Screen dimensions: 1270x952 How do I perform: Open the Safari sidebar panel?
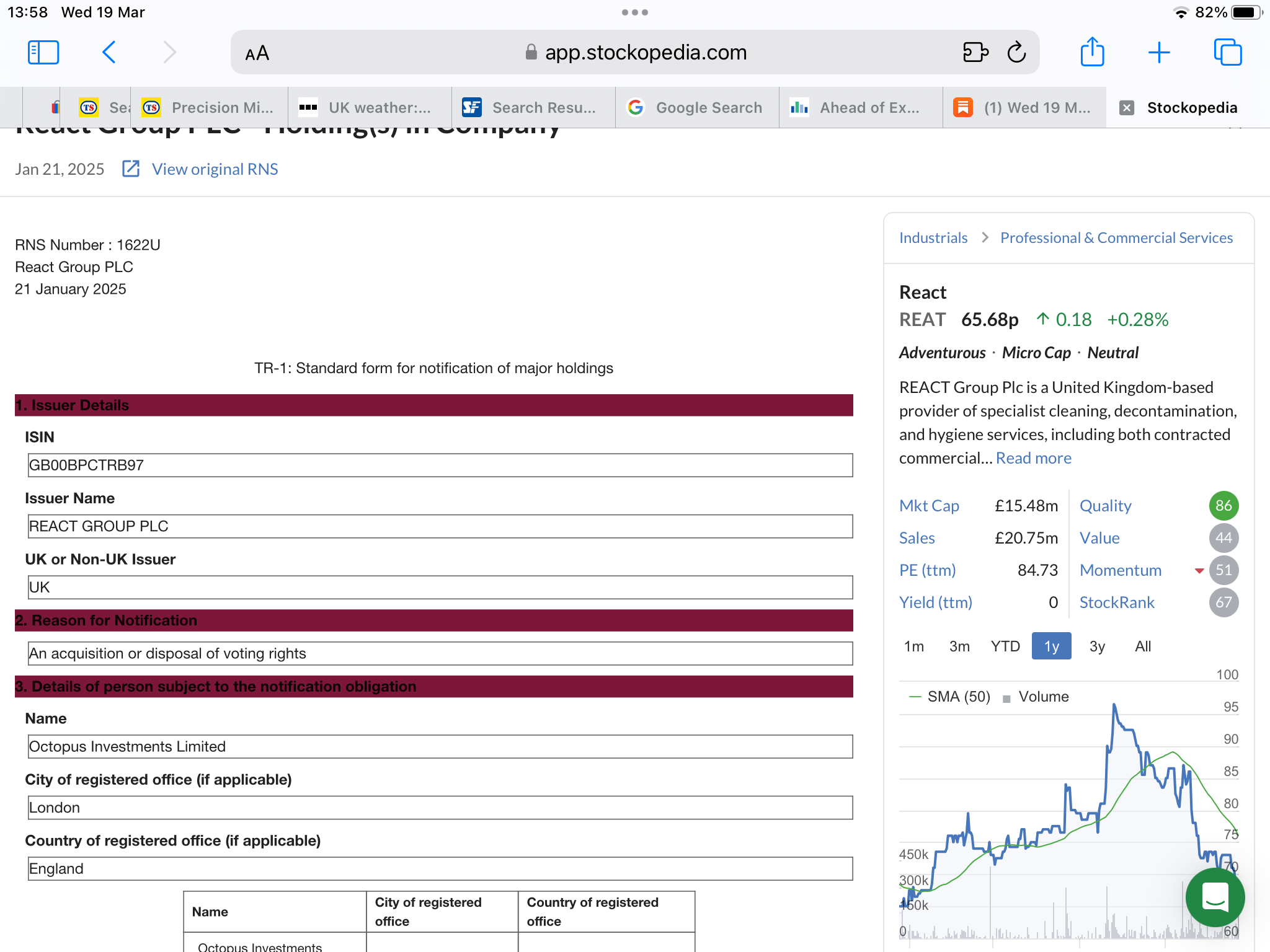pyautogui.click(x=43, y=53)
